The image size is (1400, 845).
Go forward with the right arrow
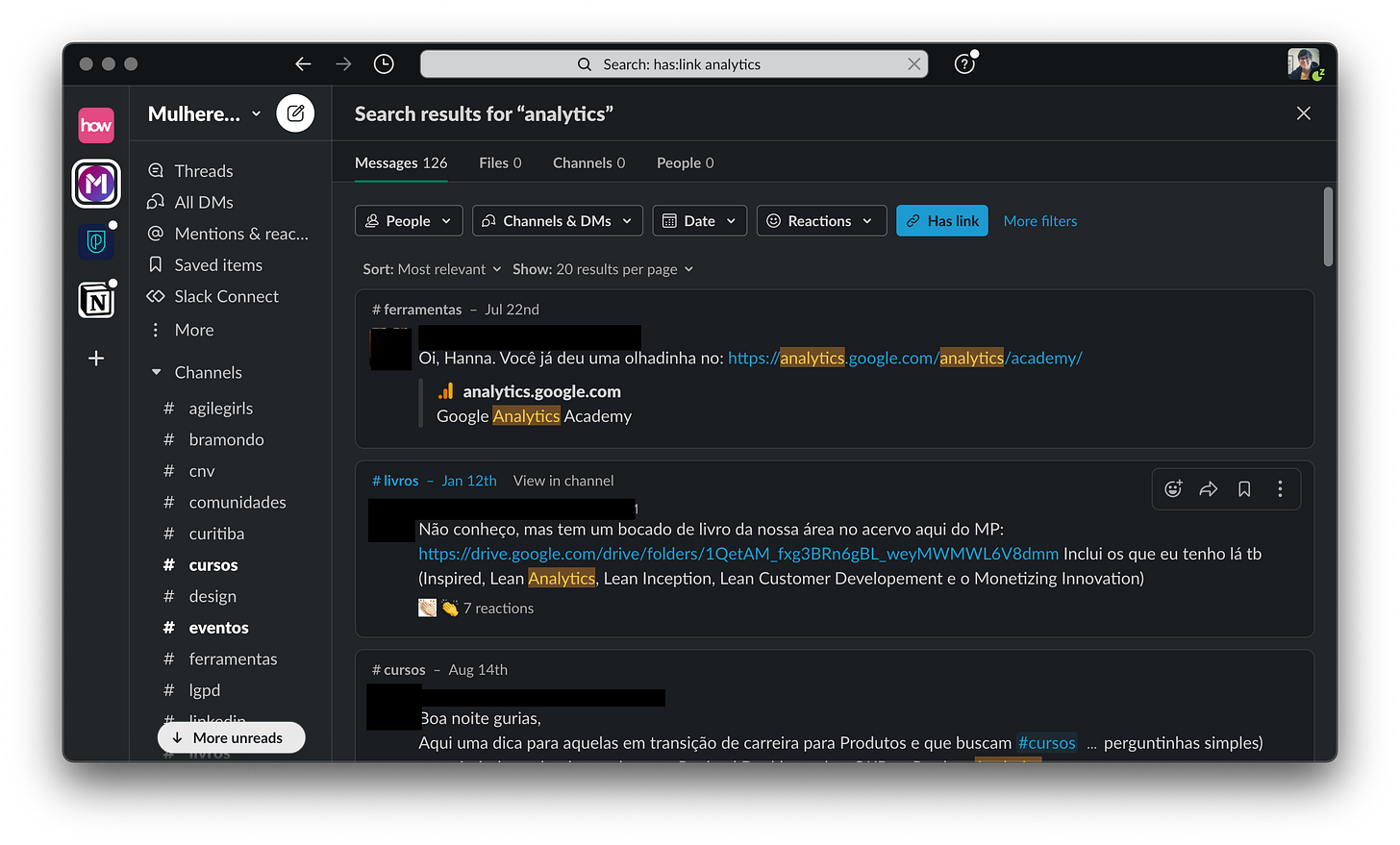pos(343,64)
